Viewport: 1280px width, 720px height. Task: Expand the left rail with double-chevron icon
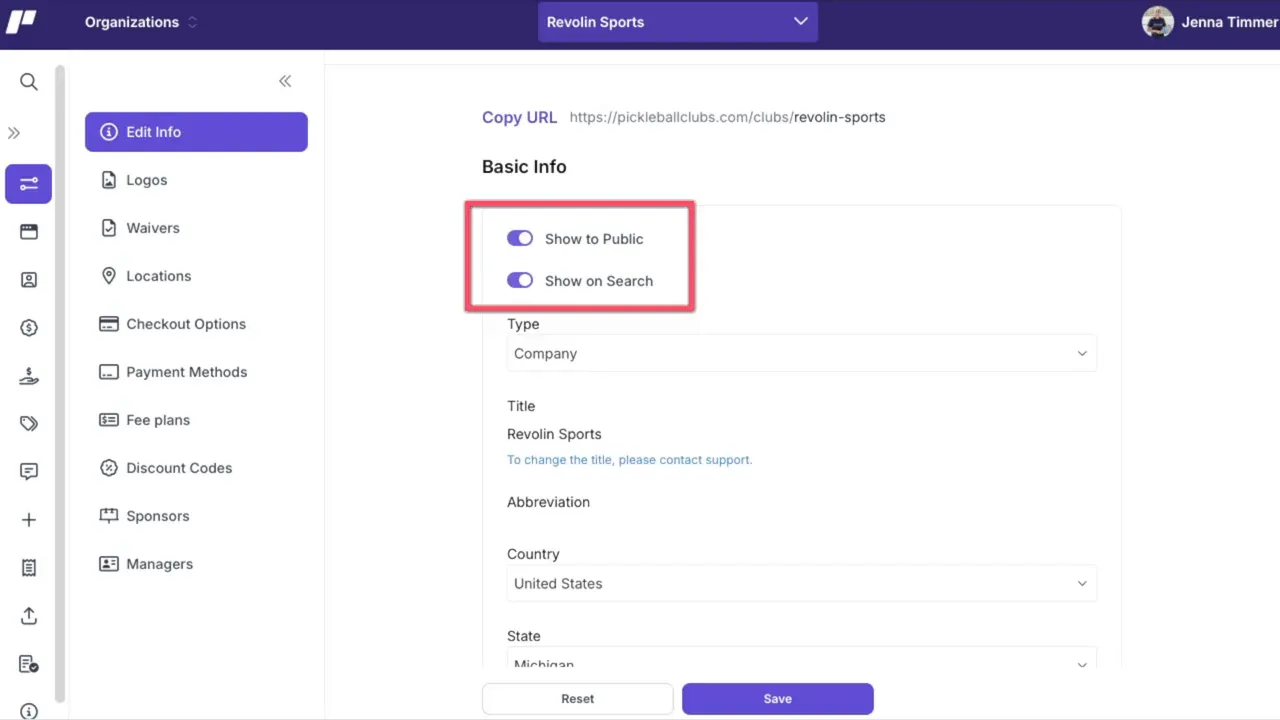tap(14, 133)
